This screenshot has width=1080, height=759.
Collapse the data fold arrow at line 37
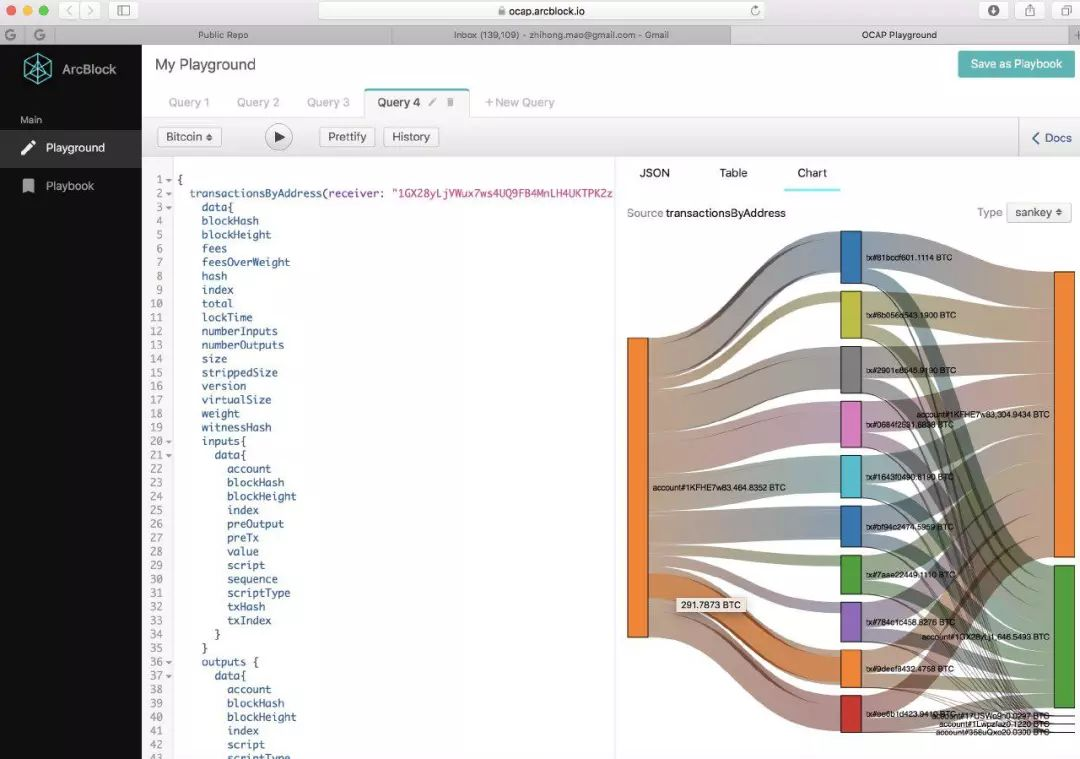[169, 676]
